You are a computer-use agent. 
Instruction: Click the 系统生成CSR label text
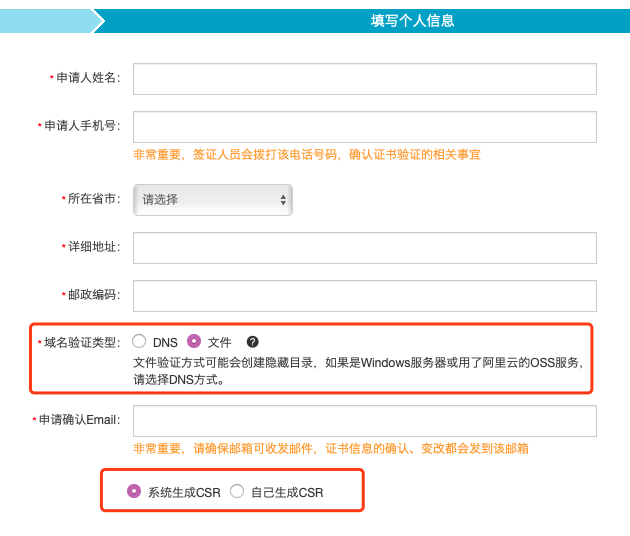[x=184, y=492]
